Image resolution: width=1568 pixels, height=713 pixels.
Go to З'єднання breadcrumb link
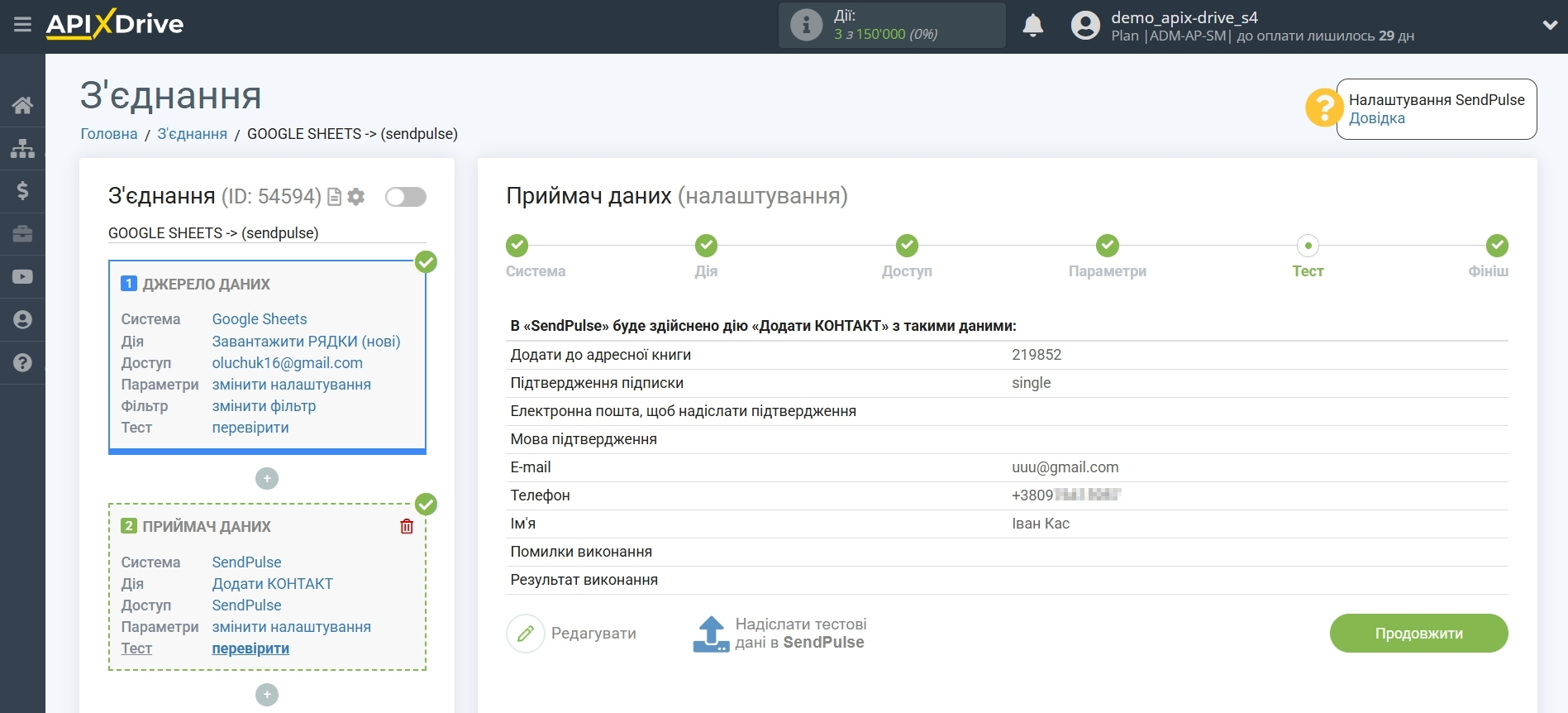(192, 134)
